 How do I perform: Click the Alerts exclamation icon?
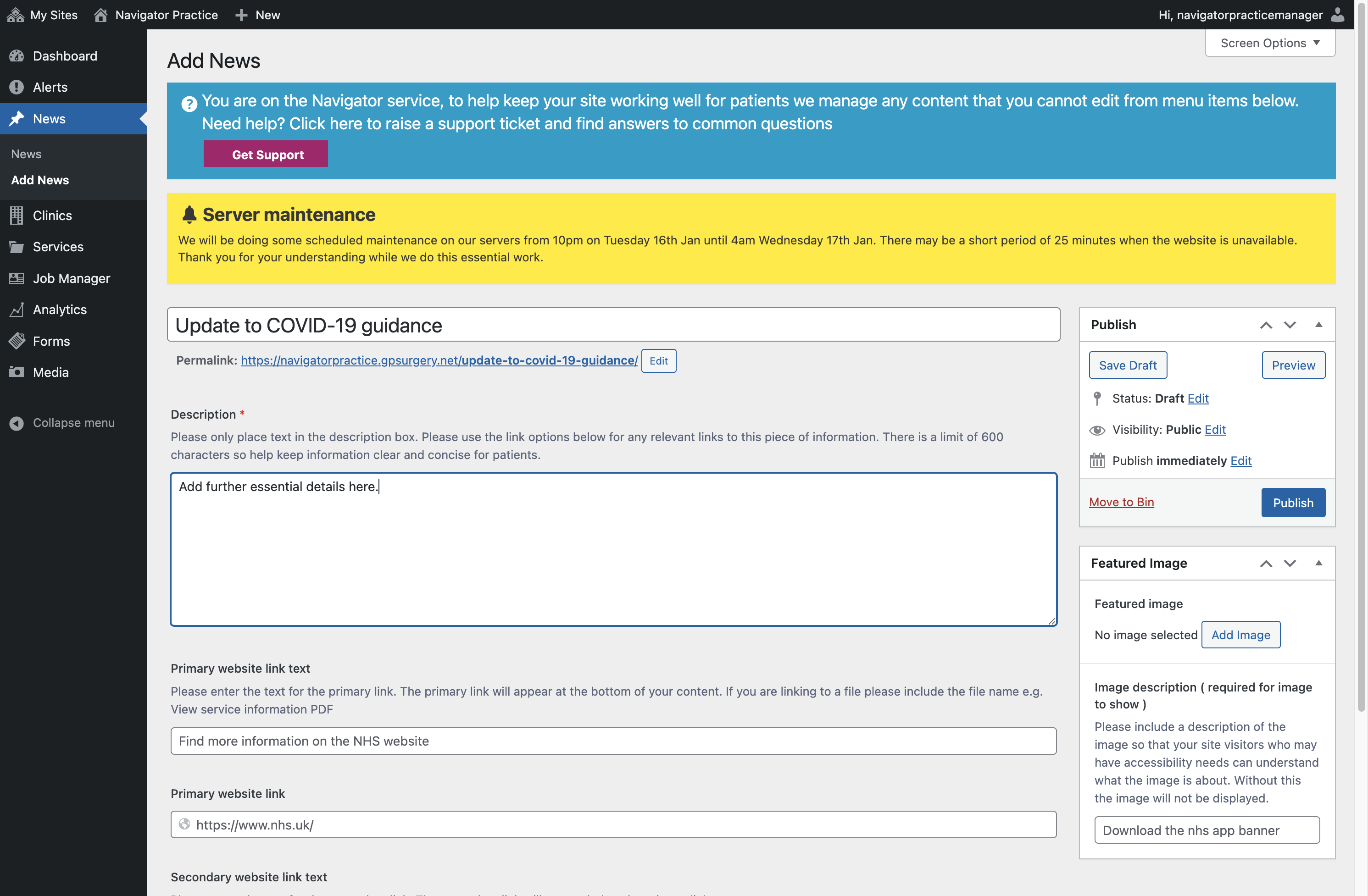coord(17,87)
